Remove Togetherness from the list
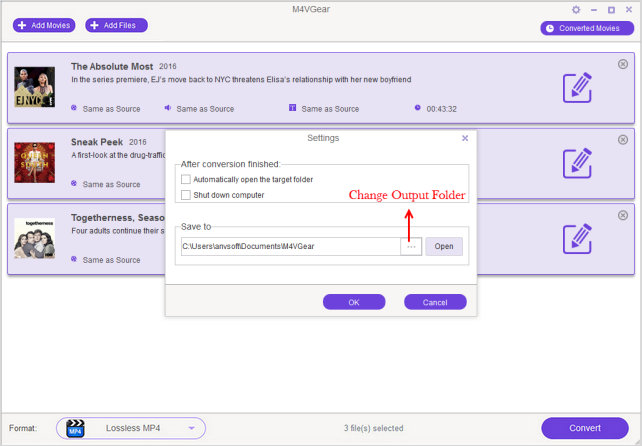Screen dimensions: 642x446 coord(623,215)
